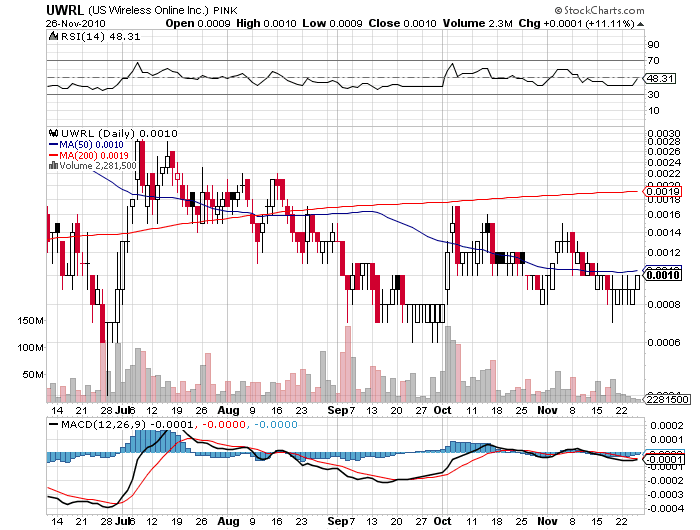Click the red MA(200) legend line swatch
700x530 pixels.
click(53, 155)
